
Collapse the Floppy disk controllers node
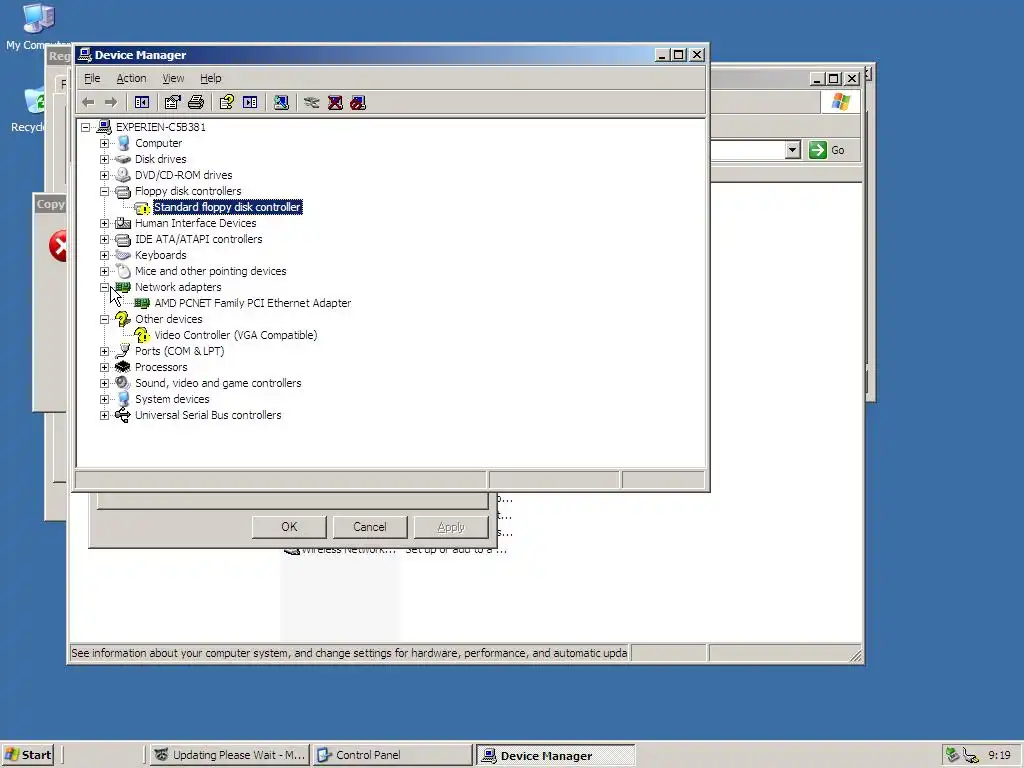[x=104, y=191]
